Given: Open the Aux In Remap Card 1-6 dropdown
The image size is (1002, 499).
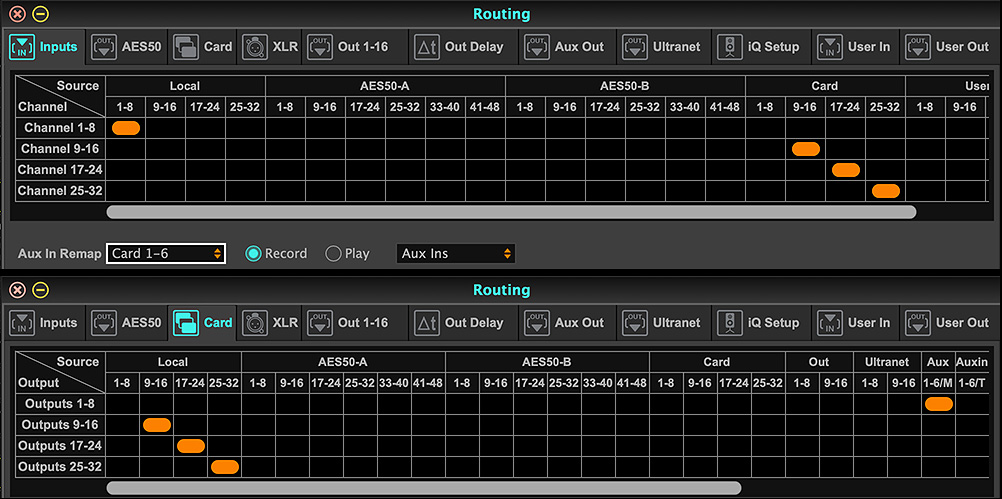Looking at the screenshot, I should 166,254.
